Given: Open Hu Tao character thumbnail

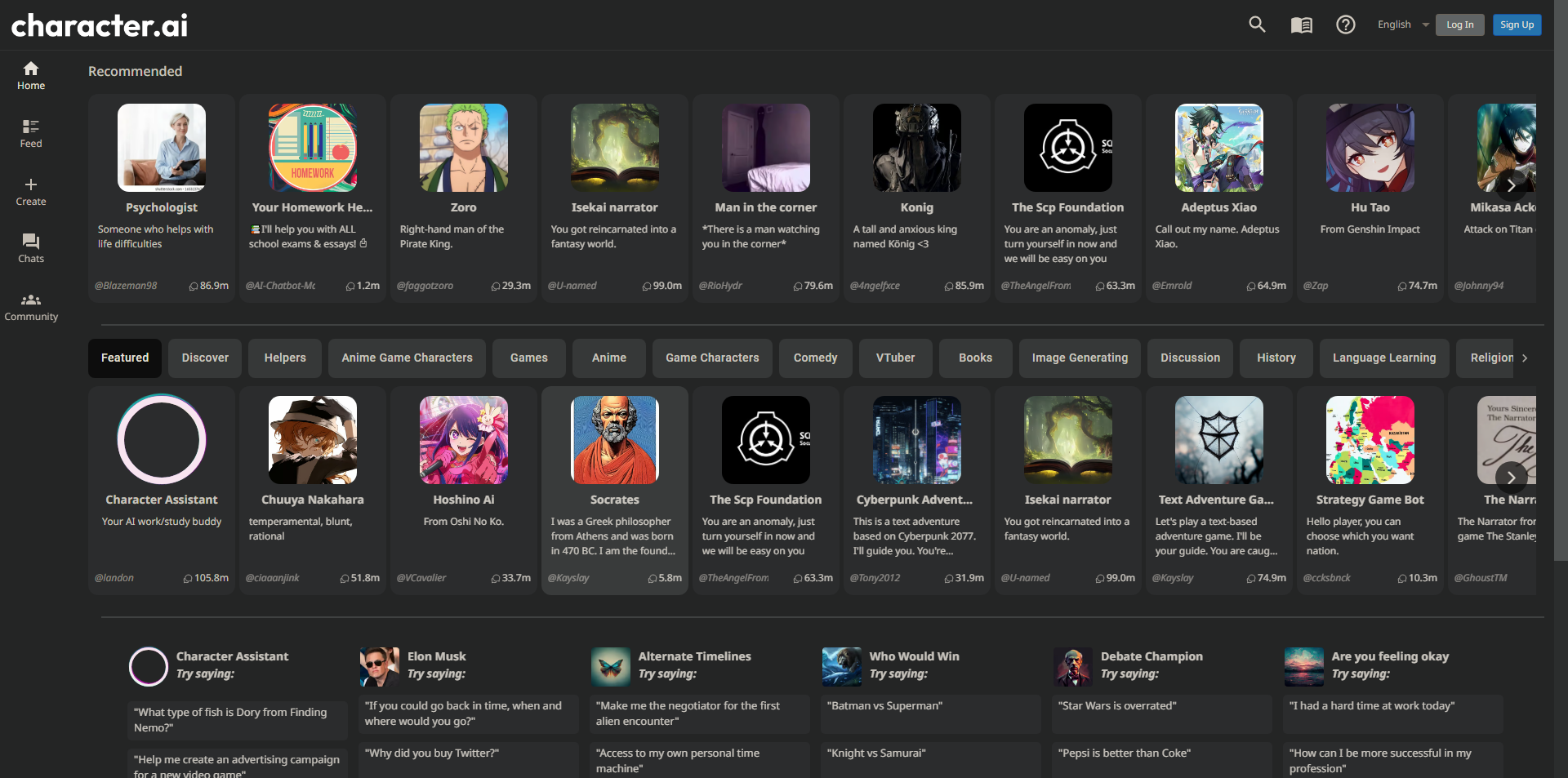Looking at the screenshot, I should click(x=1370, y=148).
